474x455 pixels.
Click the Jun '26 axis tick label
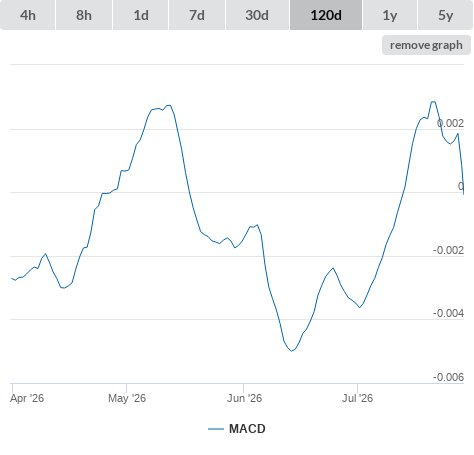(x=244, y=398)
